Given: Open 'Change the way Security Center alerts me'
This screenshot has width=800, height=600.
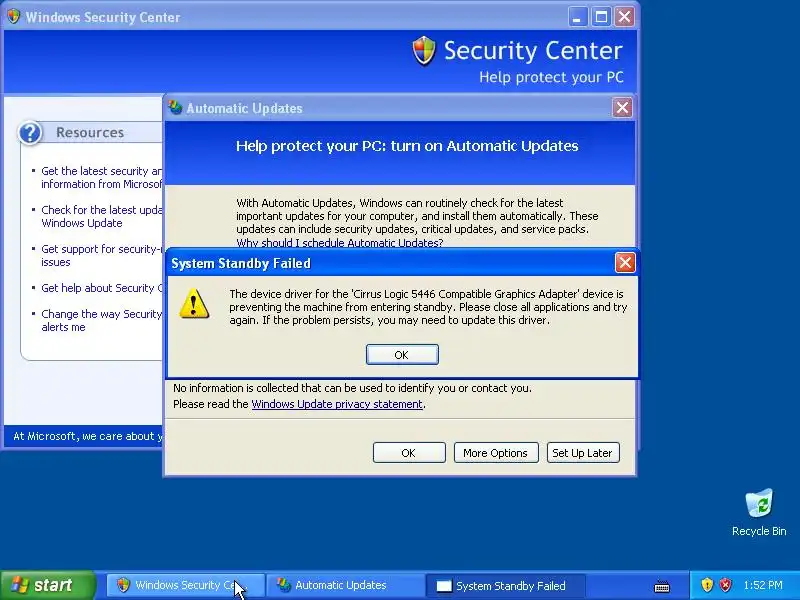Looking at the screenshot, I should pyautogui.click(x=101, y=320).
